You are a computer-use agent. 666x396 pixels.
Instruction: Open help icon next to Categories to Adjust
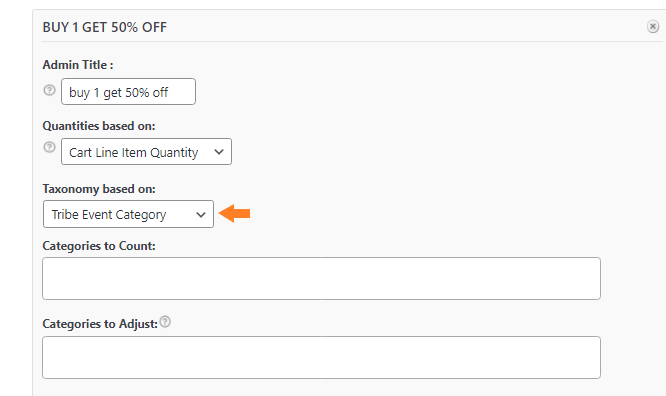(165, 322)
